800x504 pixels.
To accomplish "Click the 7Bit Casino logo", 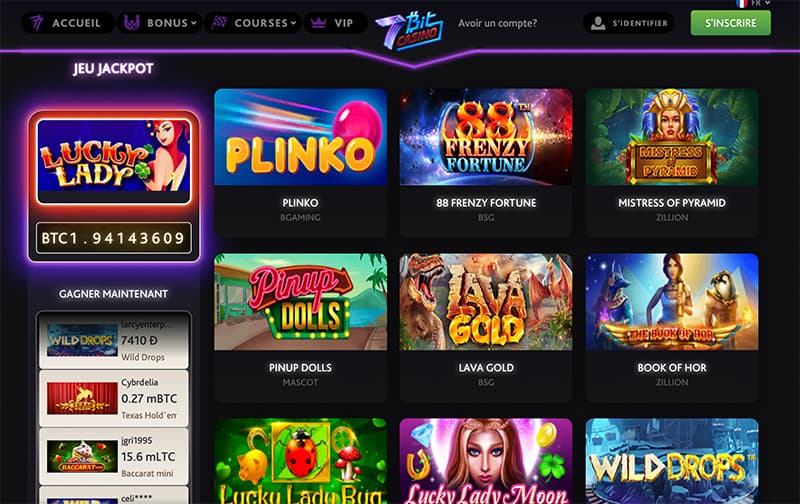I will click(x=410, y=30).
